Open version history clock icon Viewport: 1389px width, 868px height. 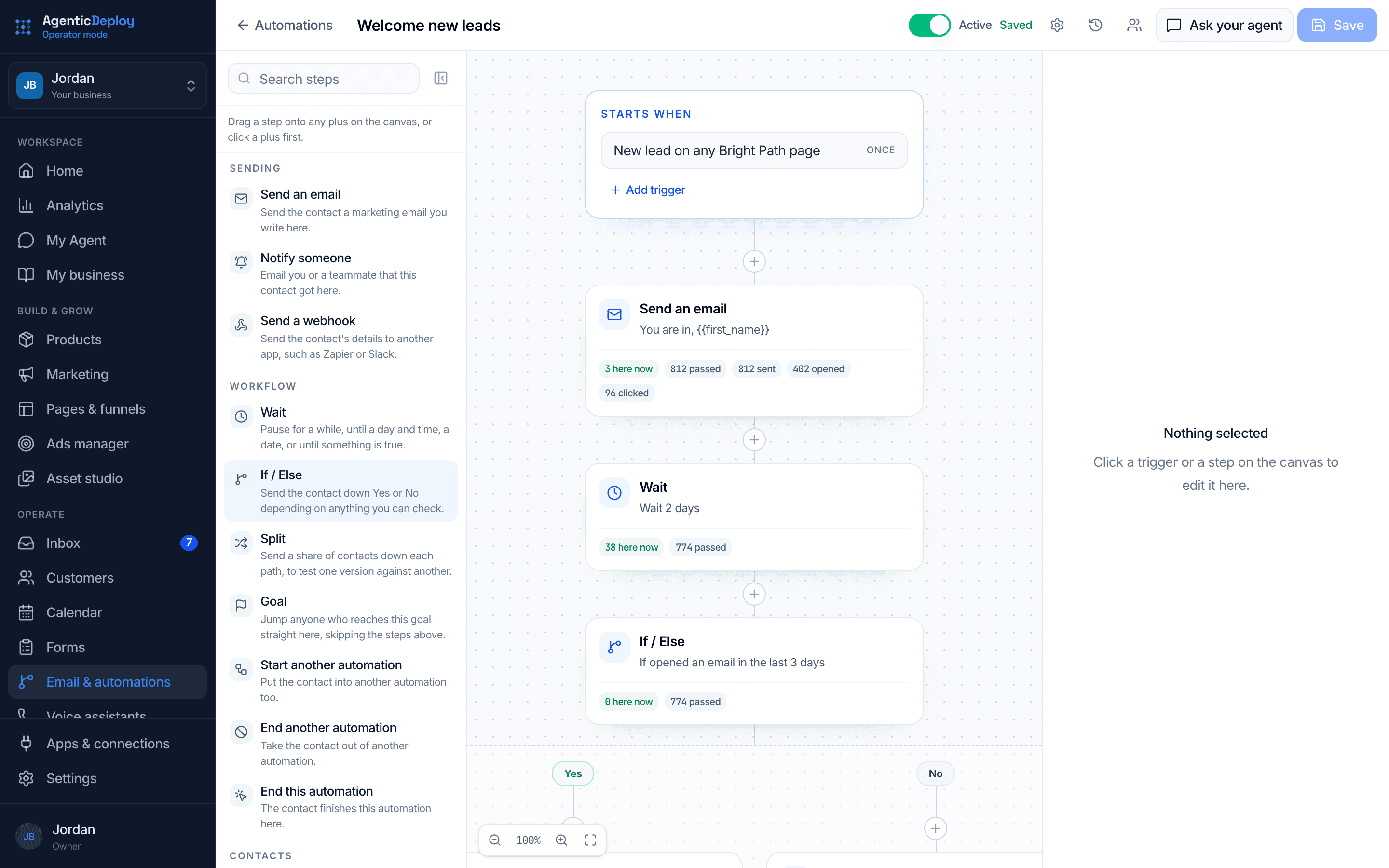click(x=1095, y=25)
